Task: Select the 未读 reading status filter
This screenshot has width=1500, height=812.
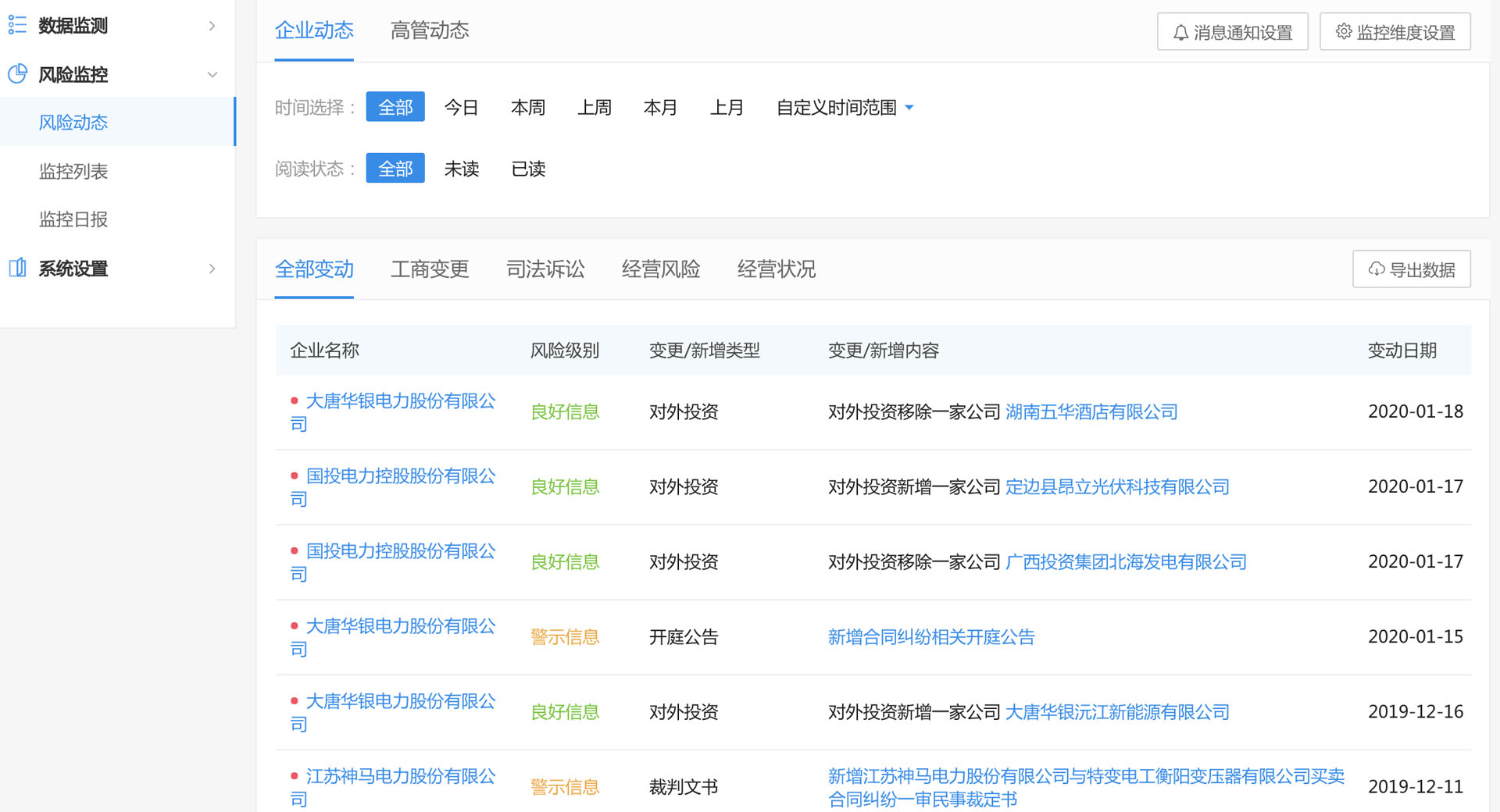Action: (x=461, y=169)
